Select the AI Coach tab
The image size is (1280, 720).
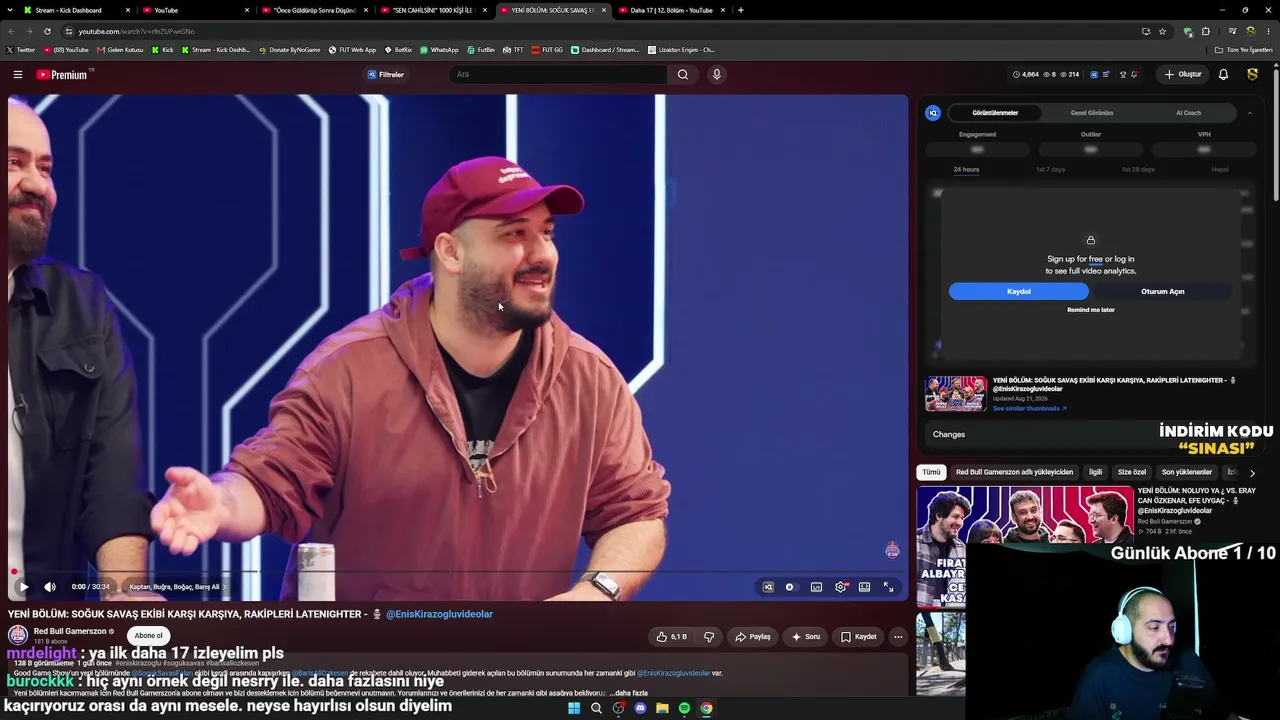coord(1189,113)
